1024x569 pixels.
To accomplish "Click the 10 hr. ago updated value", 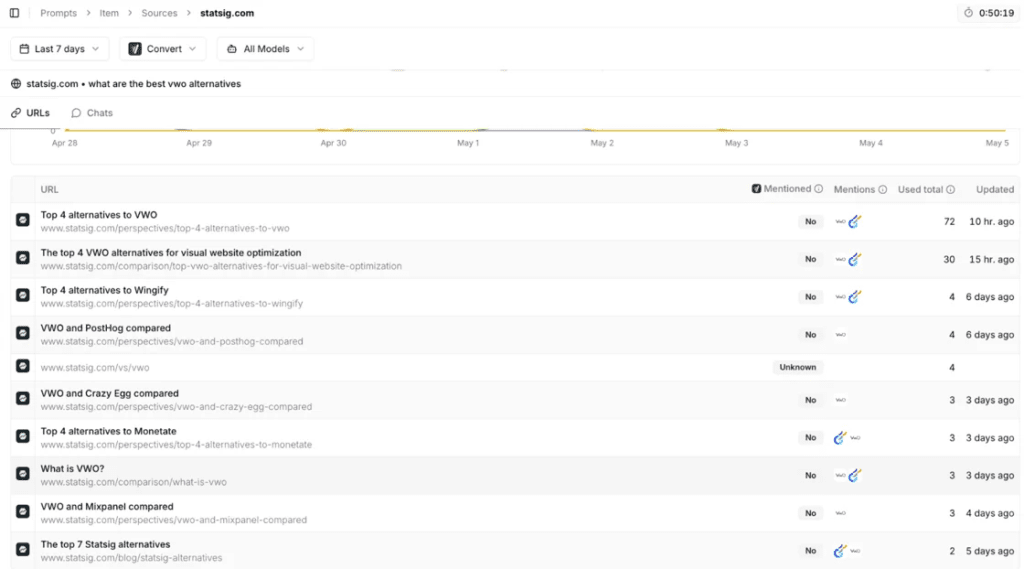I will [991, 221].
